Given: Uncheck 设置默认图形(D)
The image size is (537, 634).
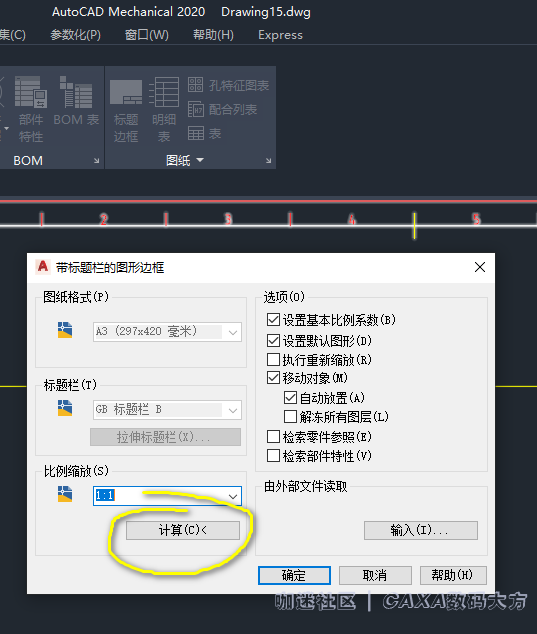Looking at the screenshot, I should click(273, 340).
